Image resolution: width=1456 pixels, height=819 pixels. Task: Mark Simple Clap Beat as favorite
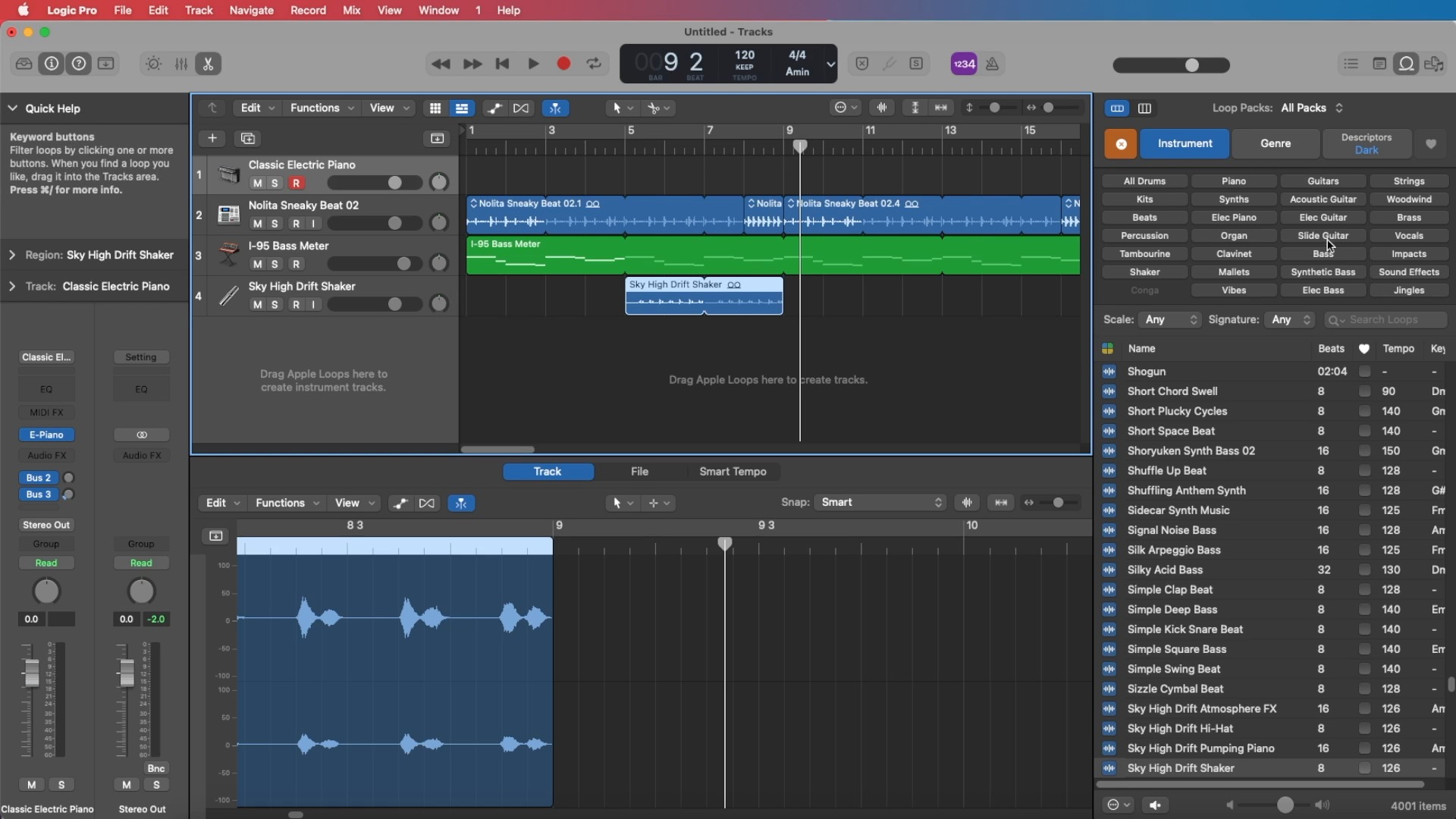coord(1364,590)
